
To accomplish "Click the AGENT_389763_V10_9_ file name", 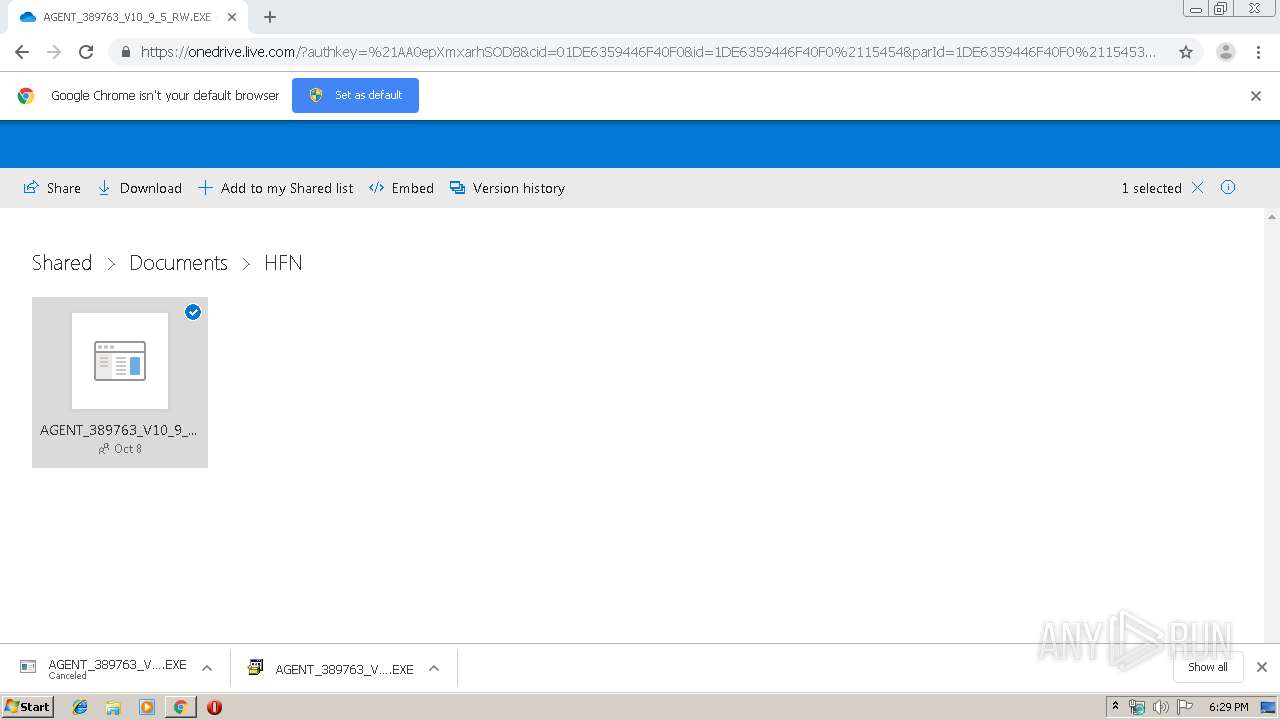I will point(118,430).
